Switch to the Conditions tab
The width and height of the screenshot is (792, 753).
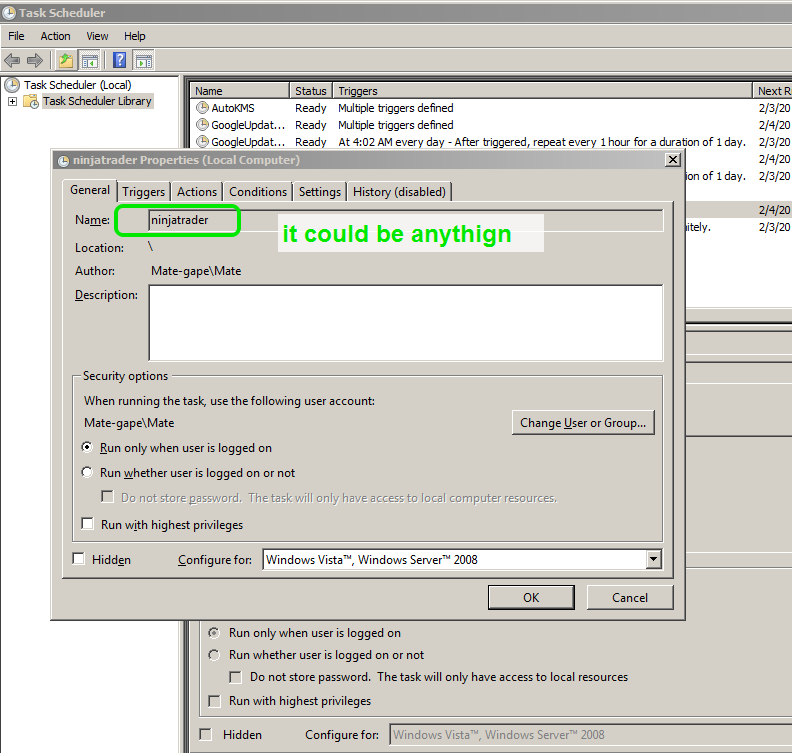pyautogui.click(x=258, y=192)
